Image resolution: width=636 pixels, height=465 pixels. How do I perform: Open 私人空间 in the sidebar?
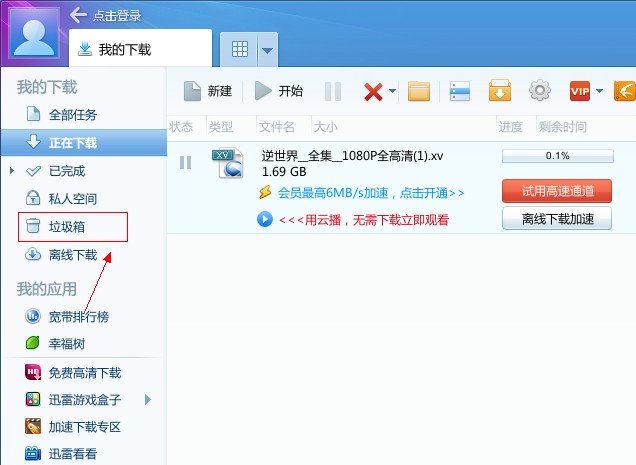(x=84, y=198)
